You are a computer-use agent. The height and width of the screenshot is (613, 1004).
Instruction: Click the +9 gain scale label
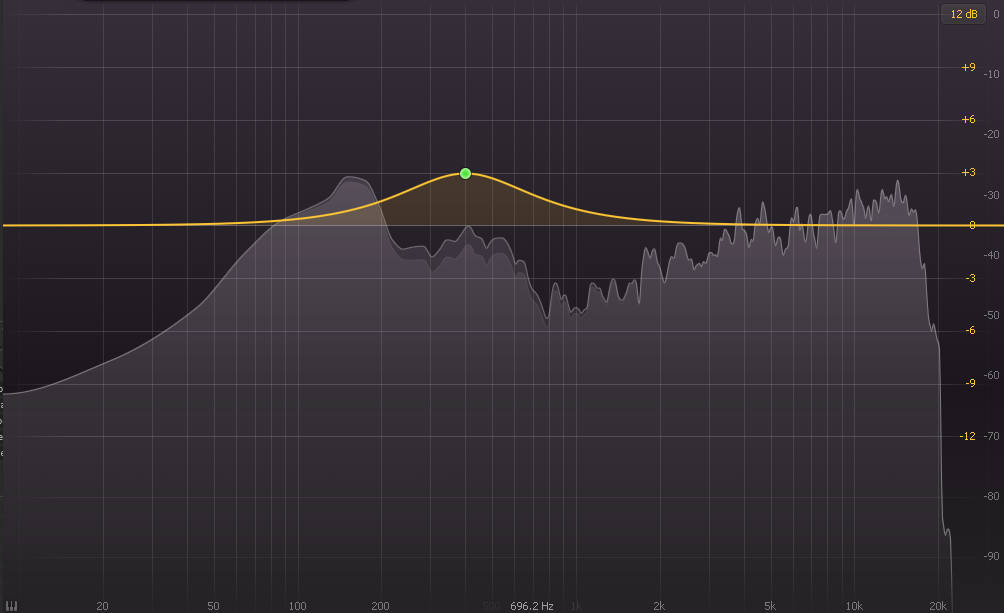968,68
